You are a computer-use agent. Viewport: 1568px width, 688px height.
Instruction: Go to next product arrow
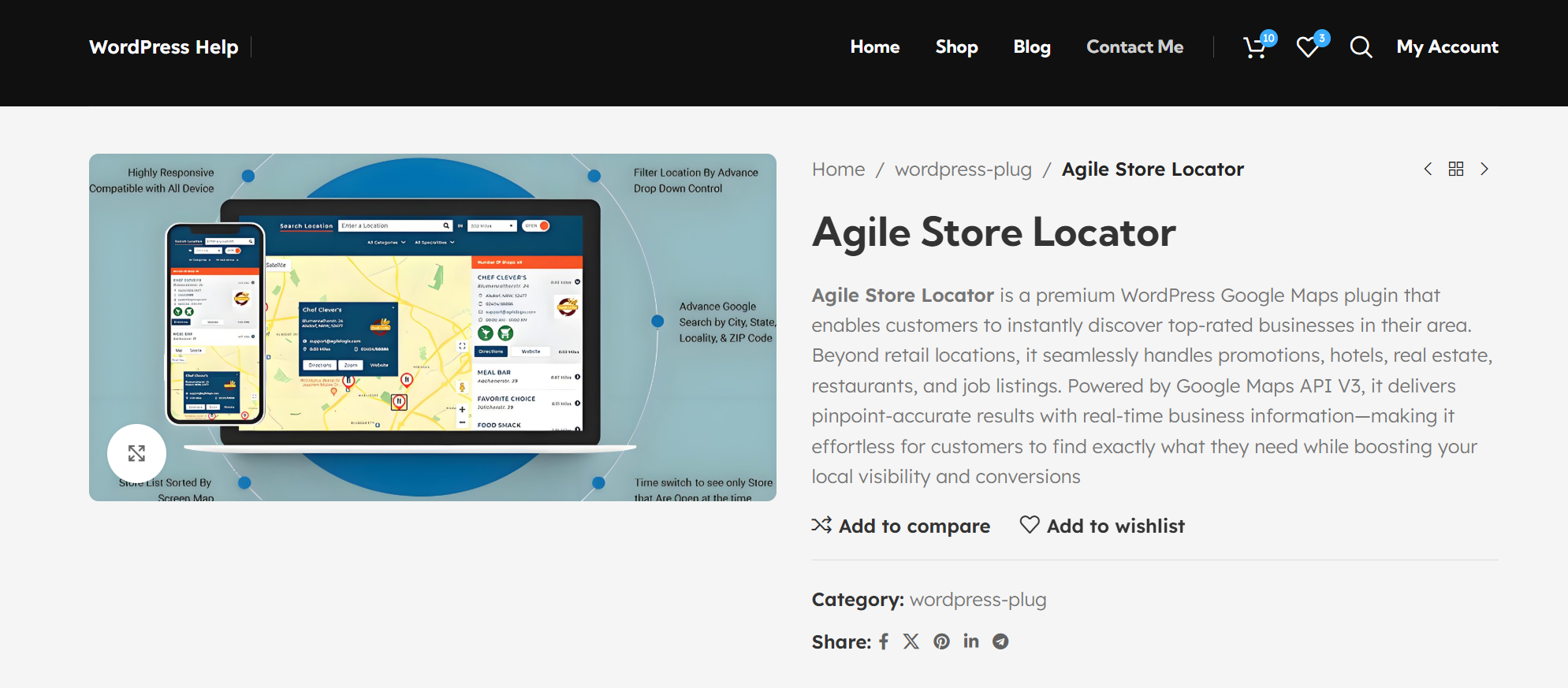[1484, 169]
